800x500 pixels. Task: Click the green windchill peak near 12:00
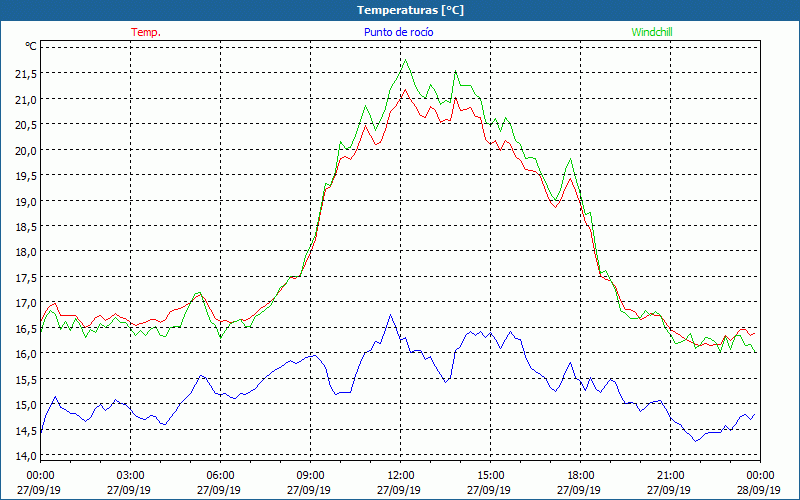coord(406,60)
